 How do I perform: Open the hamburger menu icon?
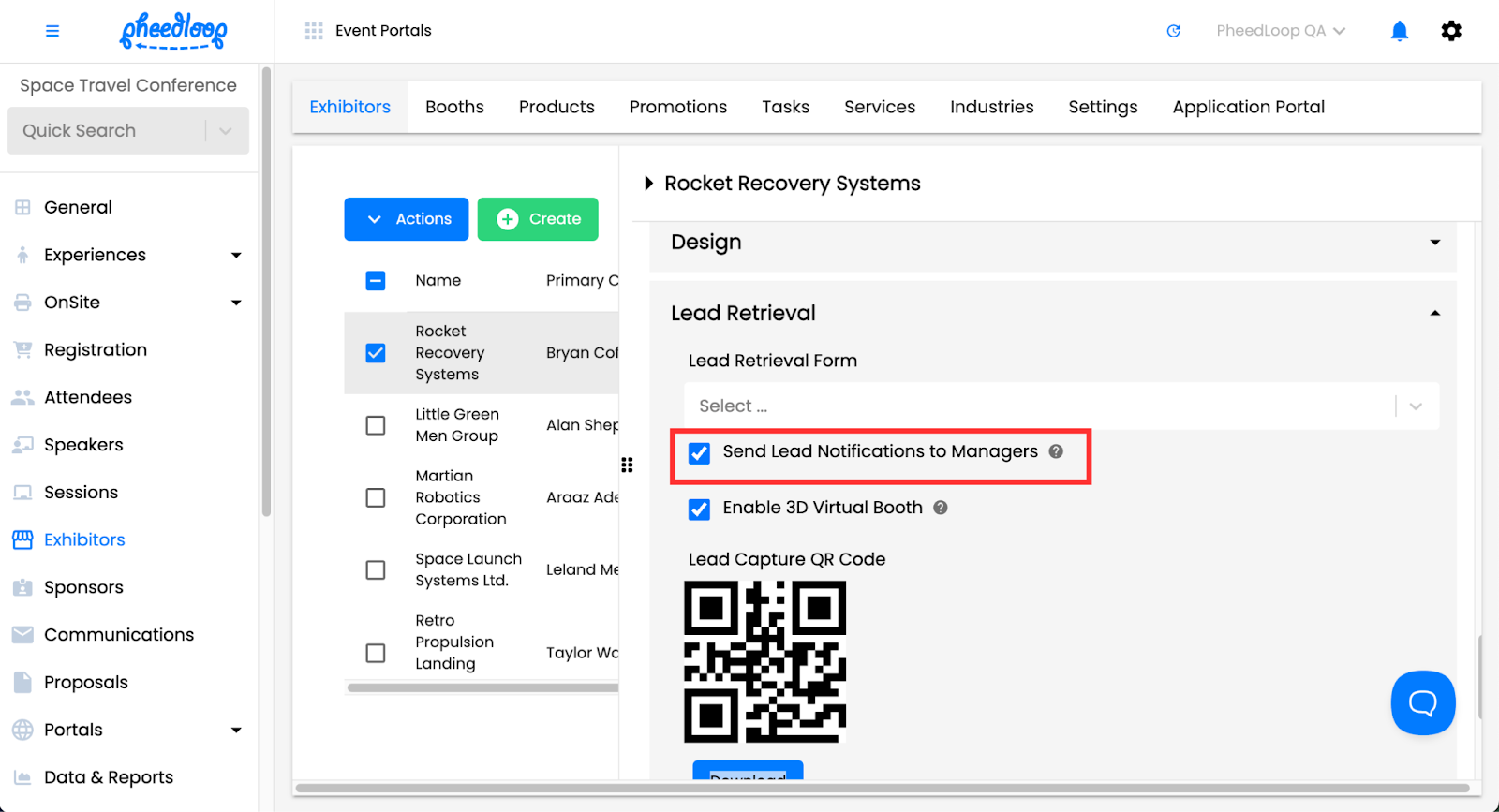click(52, 31)
